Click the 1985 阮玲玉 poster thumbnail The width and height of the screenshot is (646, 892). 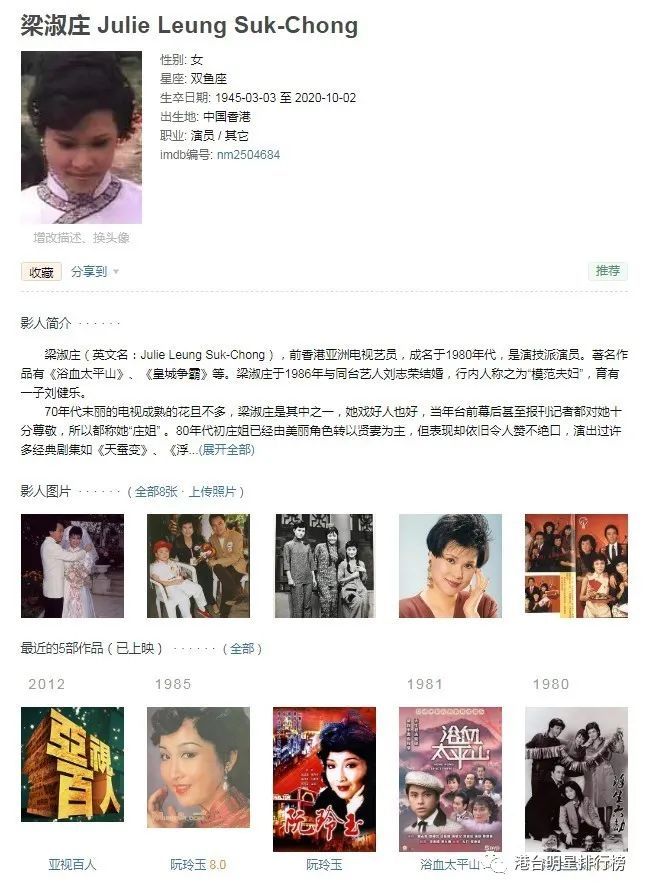pos(198,767)
